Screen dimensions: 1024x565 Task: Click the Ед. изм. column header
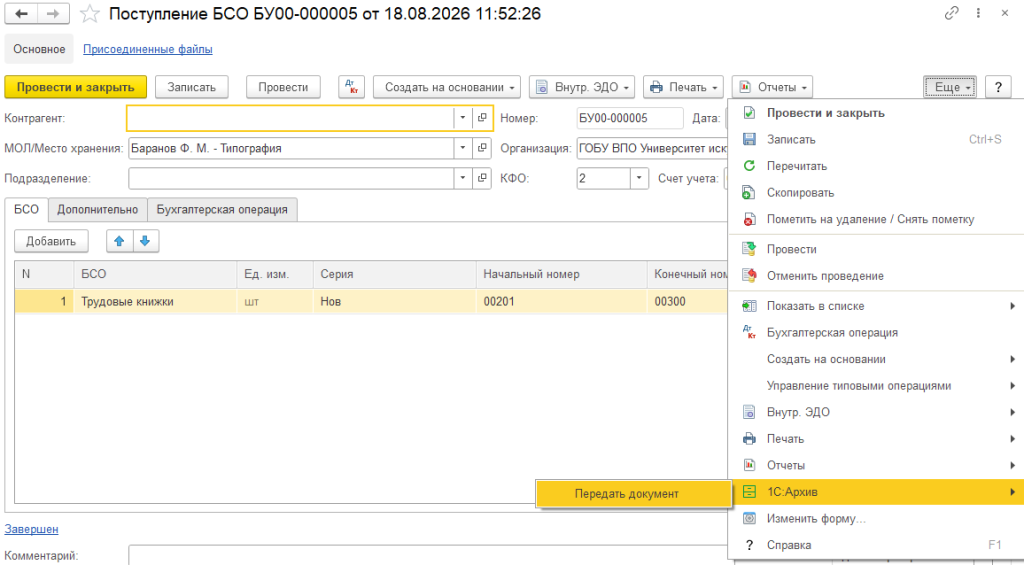pyautogui.click(x=275, y=274)
